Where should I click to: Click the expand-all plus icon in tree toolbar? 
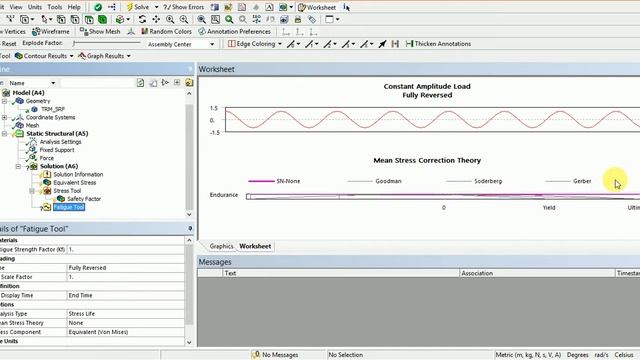coord(177,83)
